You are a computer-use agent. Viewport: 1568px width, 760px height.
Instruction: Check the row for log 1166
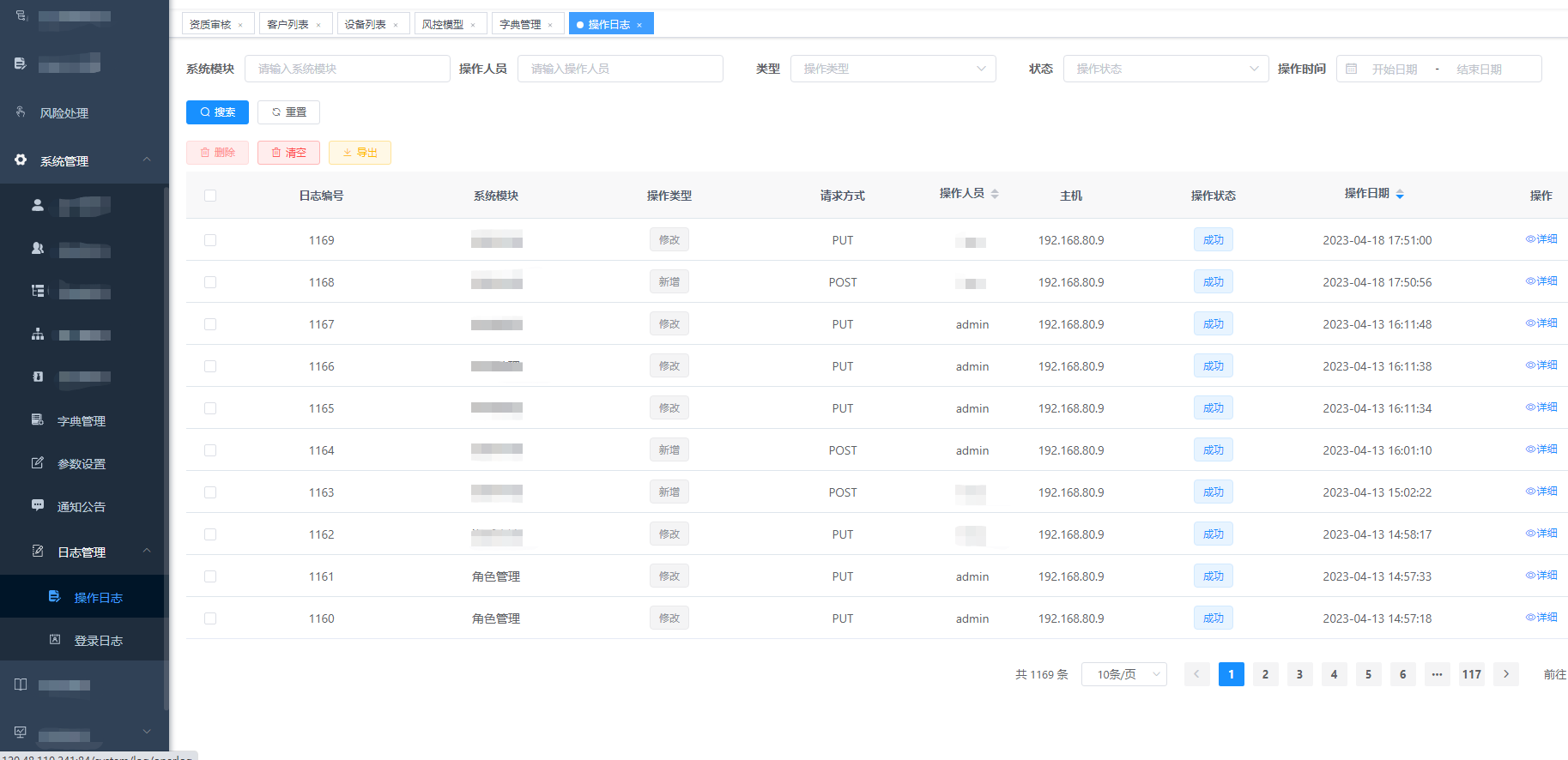[210, 366]
